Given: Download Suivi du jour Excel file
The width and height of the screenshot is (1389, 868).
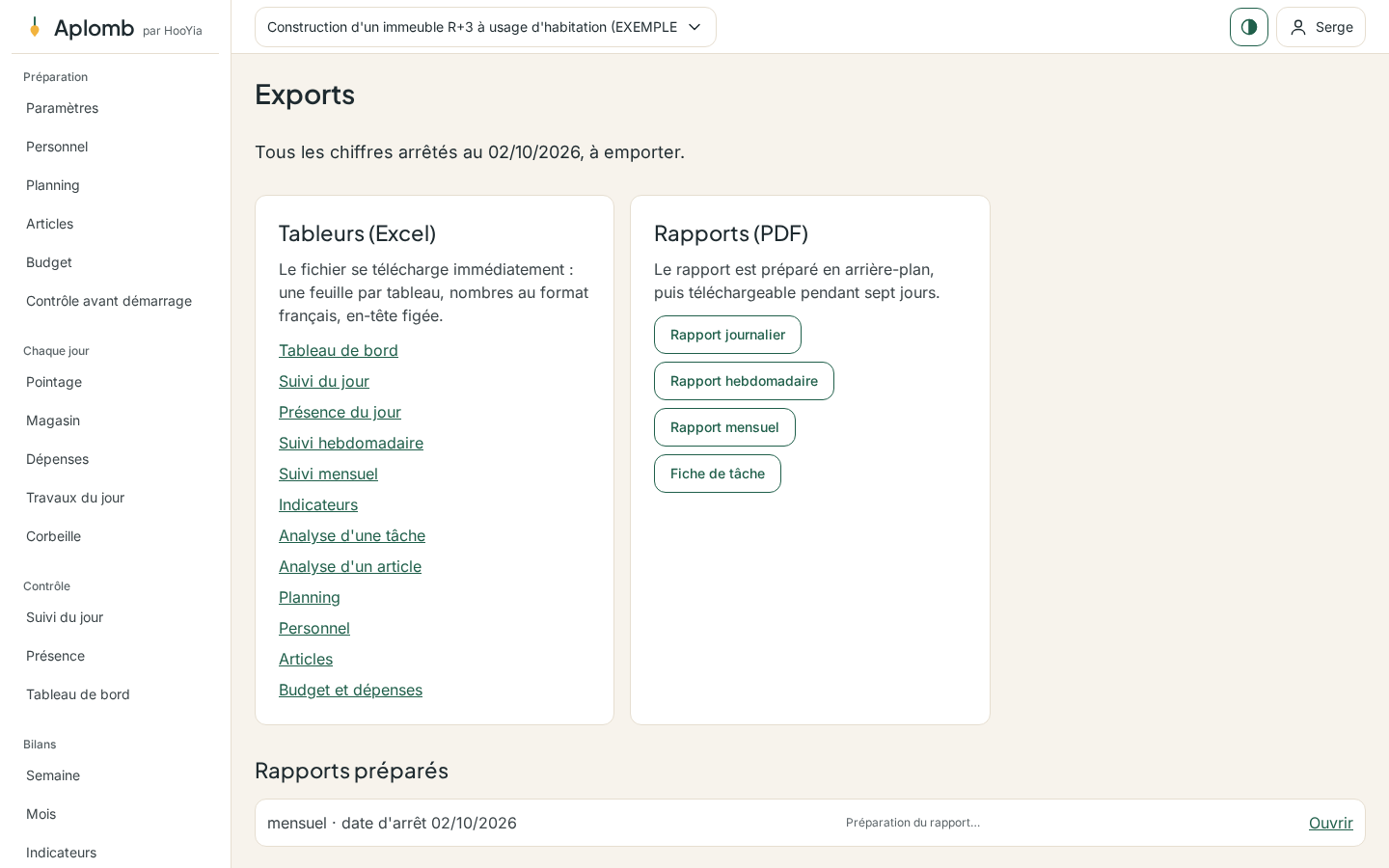Looking at the screenshot, I should point(324,381).
